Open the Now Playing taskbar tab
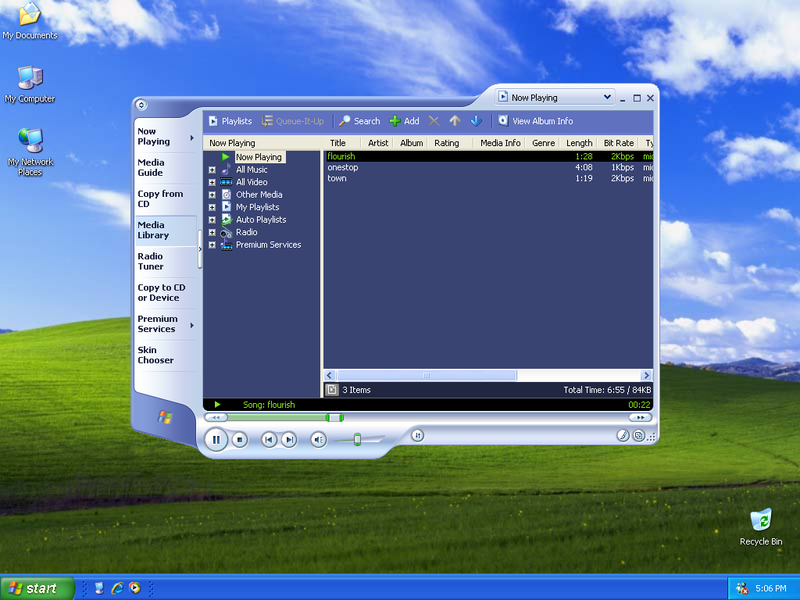The height and width of the screenshot is (600, 800). click(160, 136)
